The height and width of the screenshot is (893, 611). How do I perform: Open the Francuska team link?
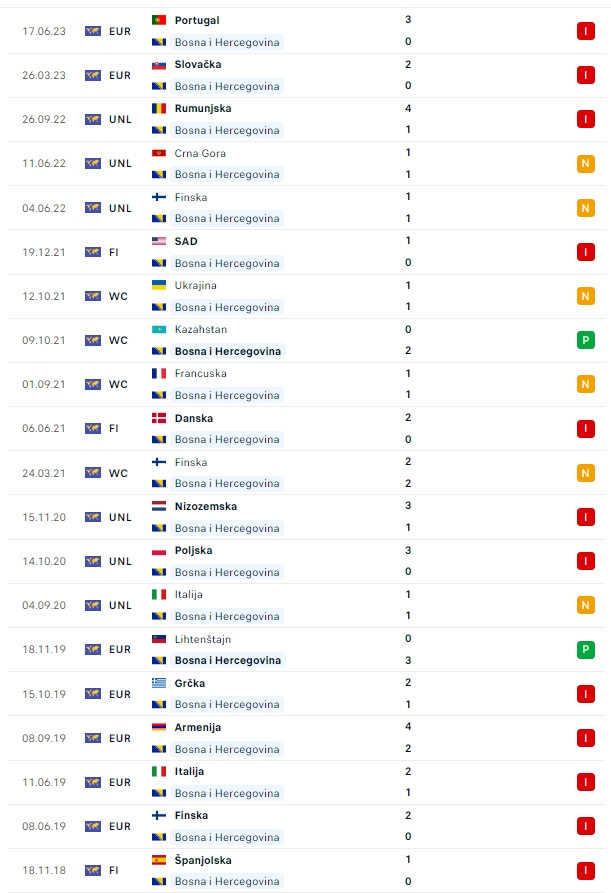click(200, 373)
